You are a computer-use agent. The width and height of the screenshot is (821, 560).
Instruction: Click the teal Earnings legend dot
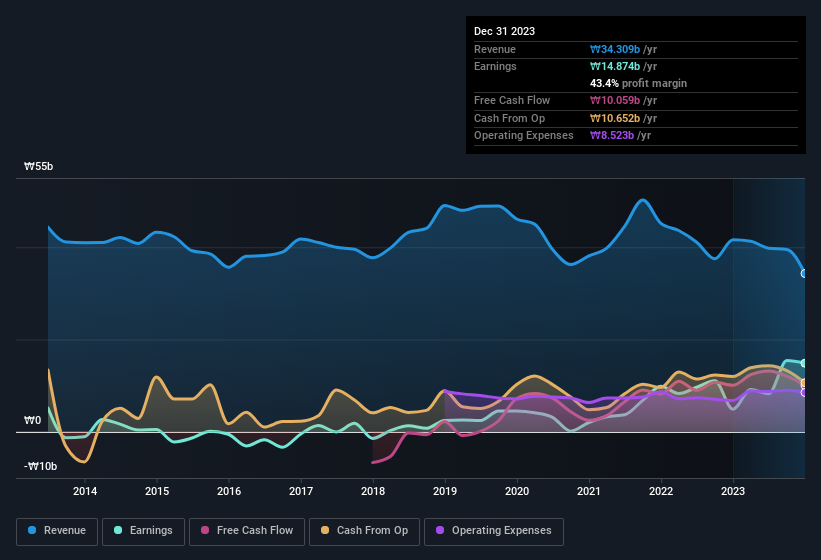(118, 530)
